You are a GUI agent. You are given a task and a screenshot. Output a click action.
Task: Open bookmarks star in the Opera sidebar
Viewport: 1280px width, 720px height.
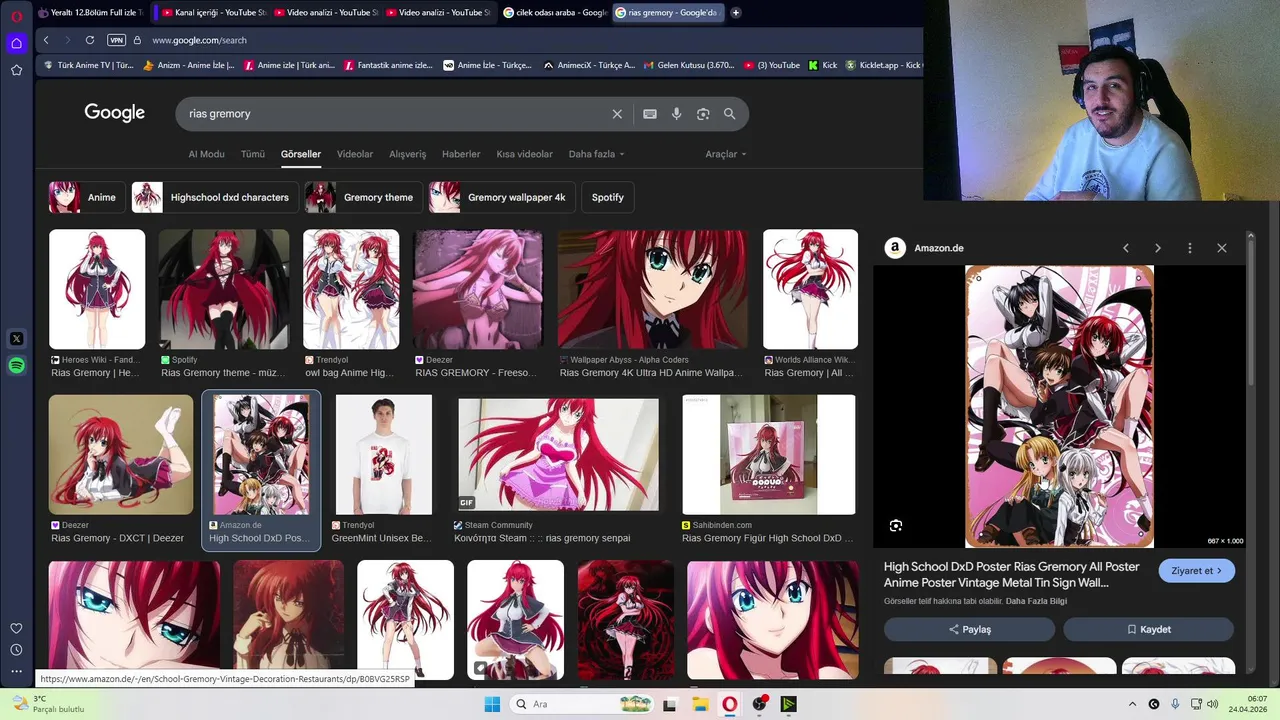click(x=16, y=70)
